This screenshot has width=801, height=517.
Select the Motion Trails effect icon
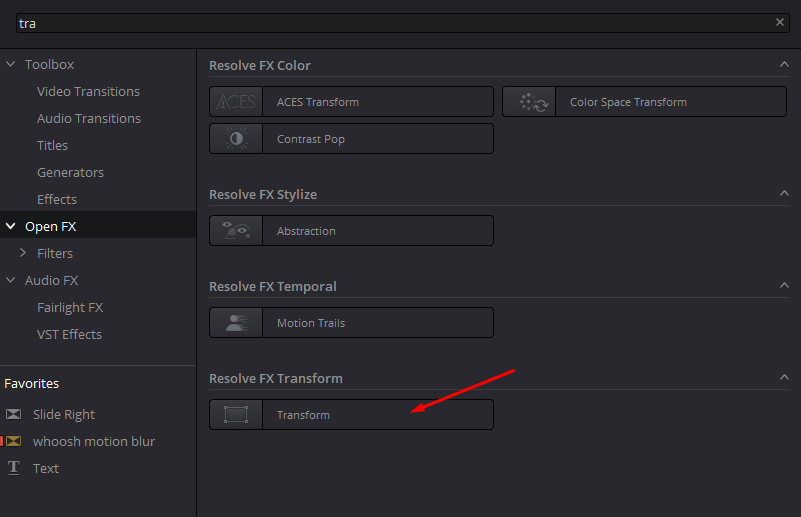pyautogui.click(x=236, y=323)
